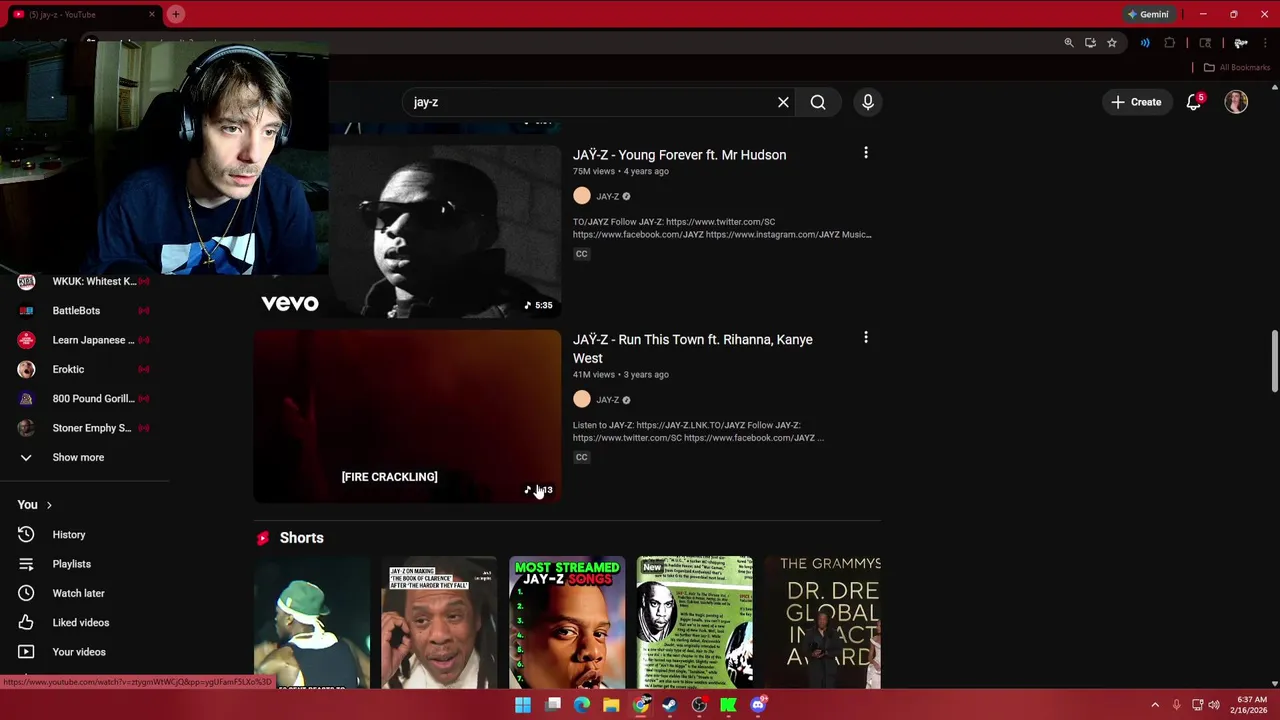This screenshot has height=720, width=1280.
Task: Click the JAY-Z channel name under Young Forever
Action: 607,197
